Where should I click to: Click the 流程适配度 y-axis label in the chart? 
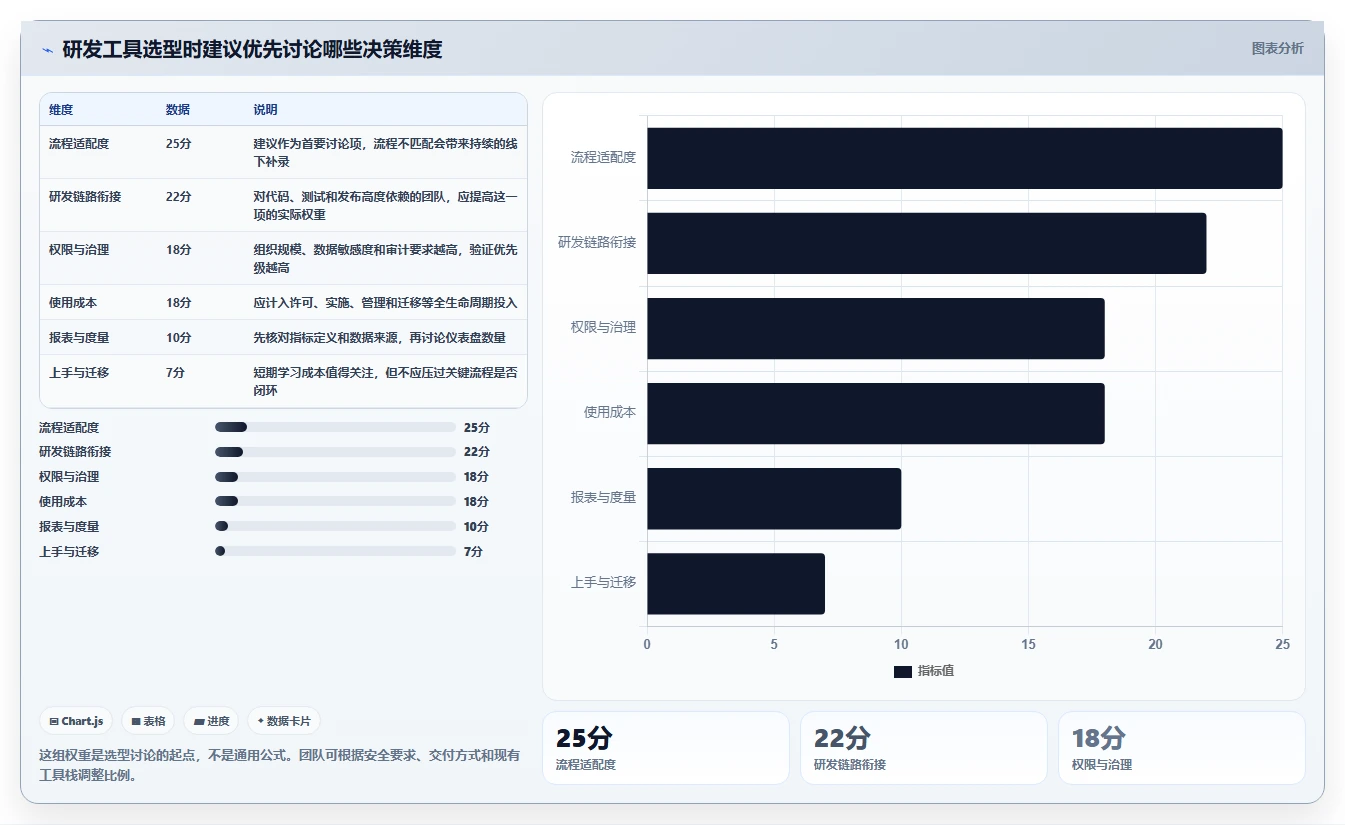(603, 158)
